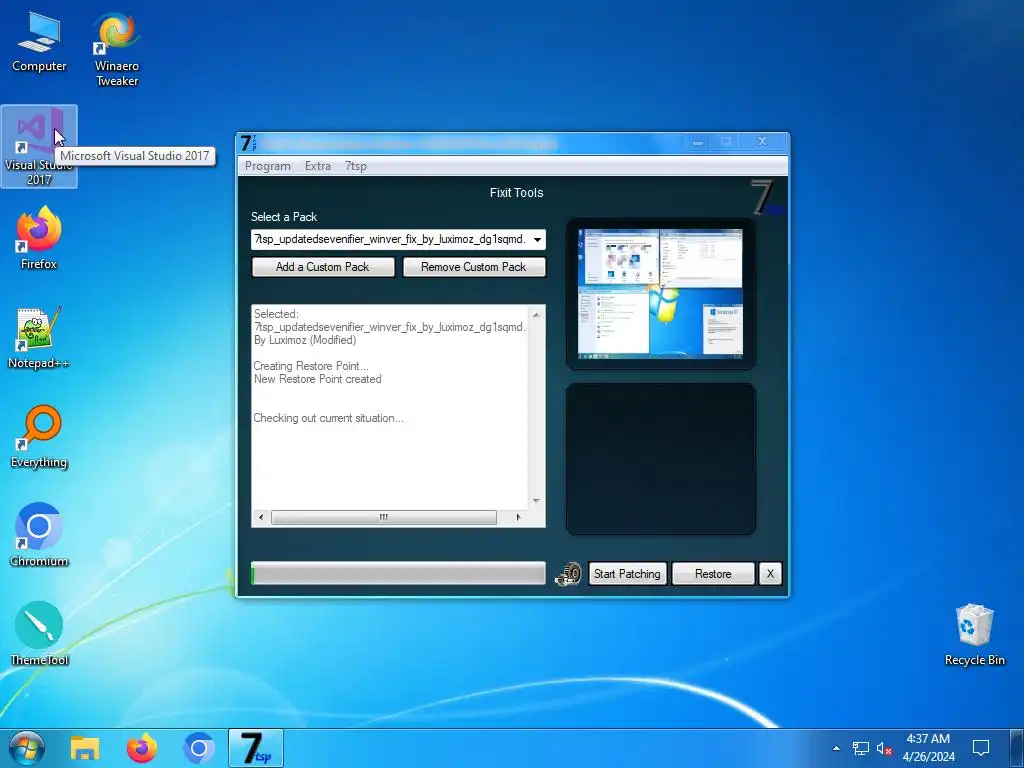
Task: Launch the ThemeTool desktop shortcut
Action: click(39, 634)
